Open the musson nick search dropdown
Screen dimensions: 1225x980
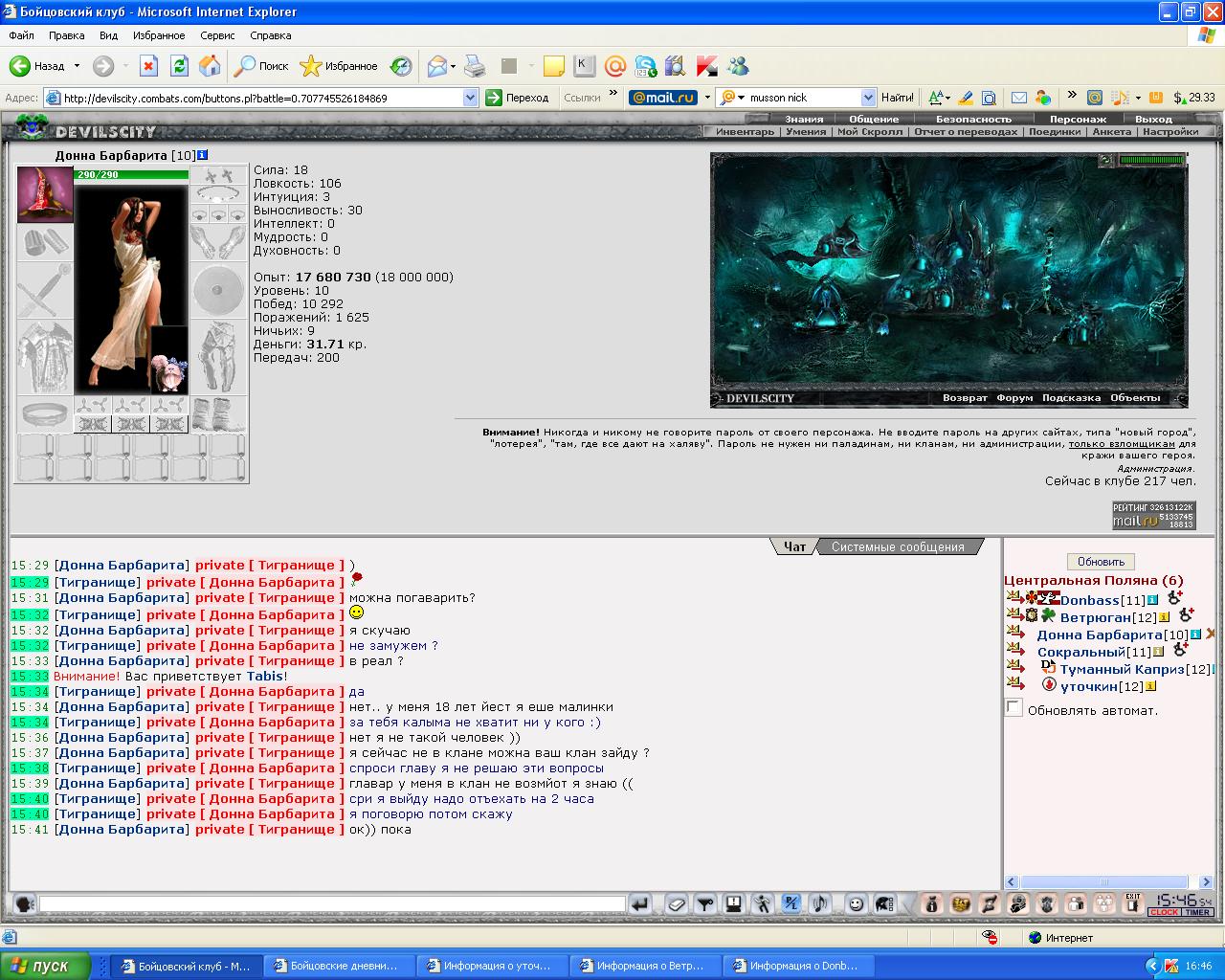(868, 98)
